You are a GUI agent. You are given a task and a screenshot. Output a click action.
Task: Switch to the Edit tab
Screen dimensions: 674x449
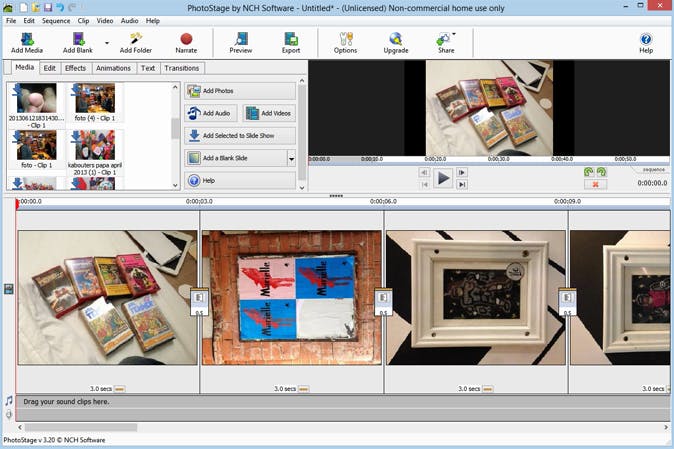[50, 68]
